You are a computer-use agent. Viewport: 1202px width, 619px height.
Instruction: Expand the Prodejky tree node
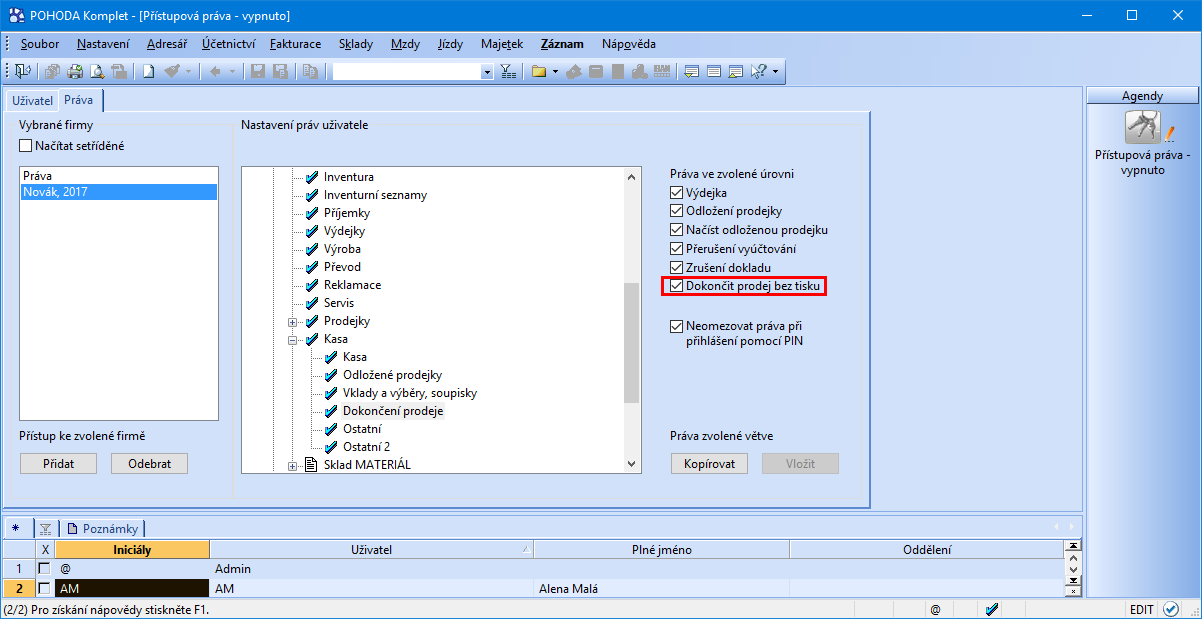pos(293,322)
